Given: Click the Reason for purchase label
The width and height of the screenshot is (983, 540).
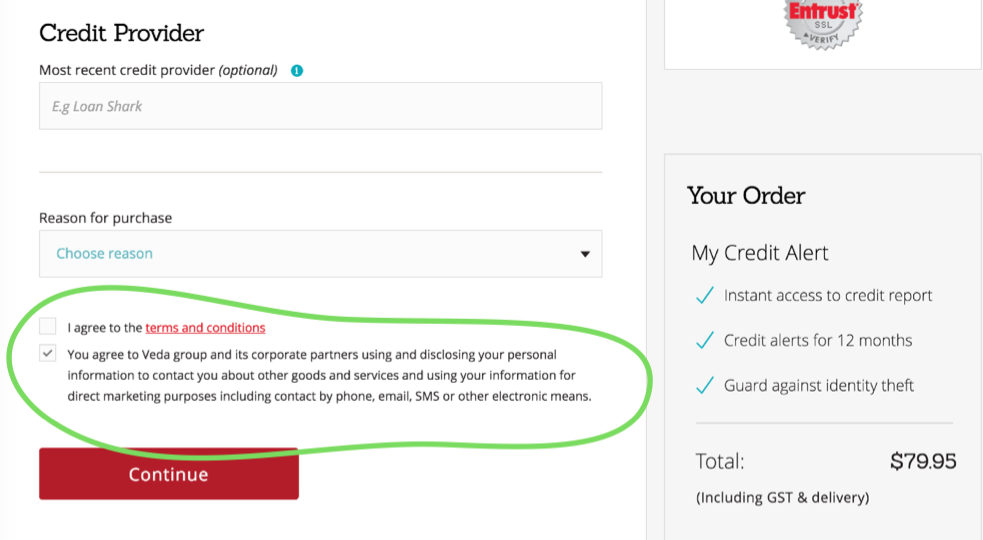Looking at the screenshot, I should 105,218.
